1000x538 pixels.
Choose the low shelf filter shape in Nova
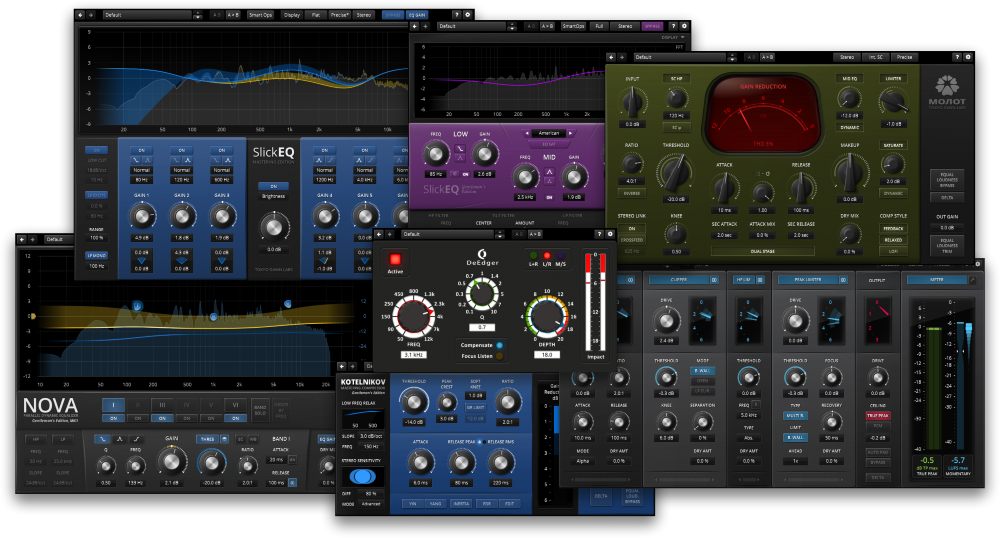102,439
